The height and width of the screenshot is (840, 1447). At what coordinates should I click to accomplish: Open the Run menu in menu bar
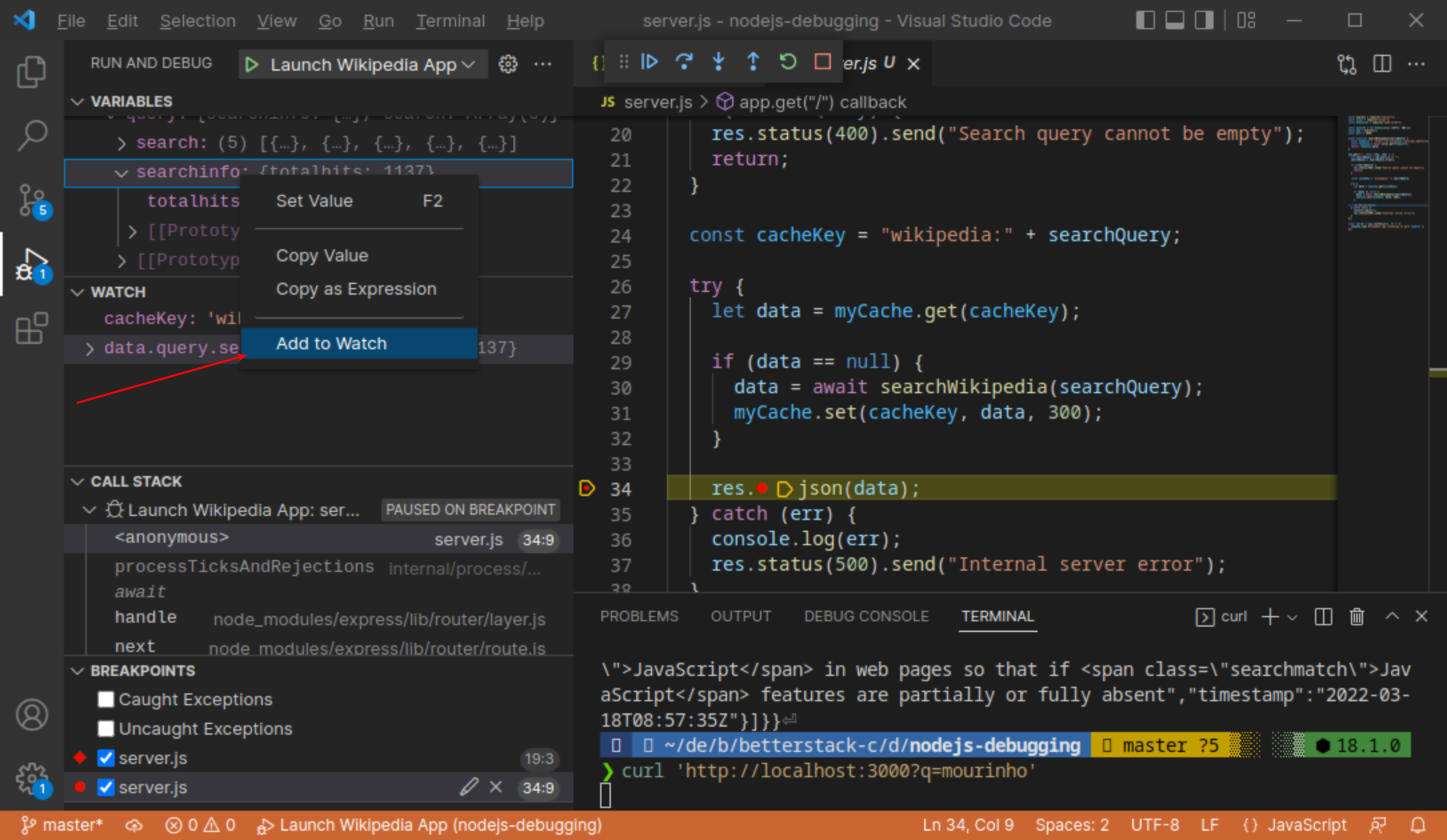[x=378, y=21]
